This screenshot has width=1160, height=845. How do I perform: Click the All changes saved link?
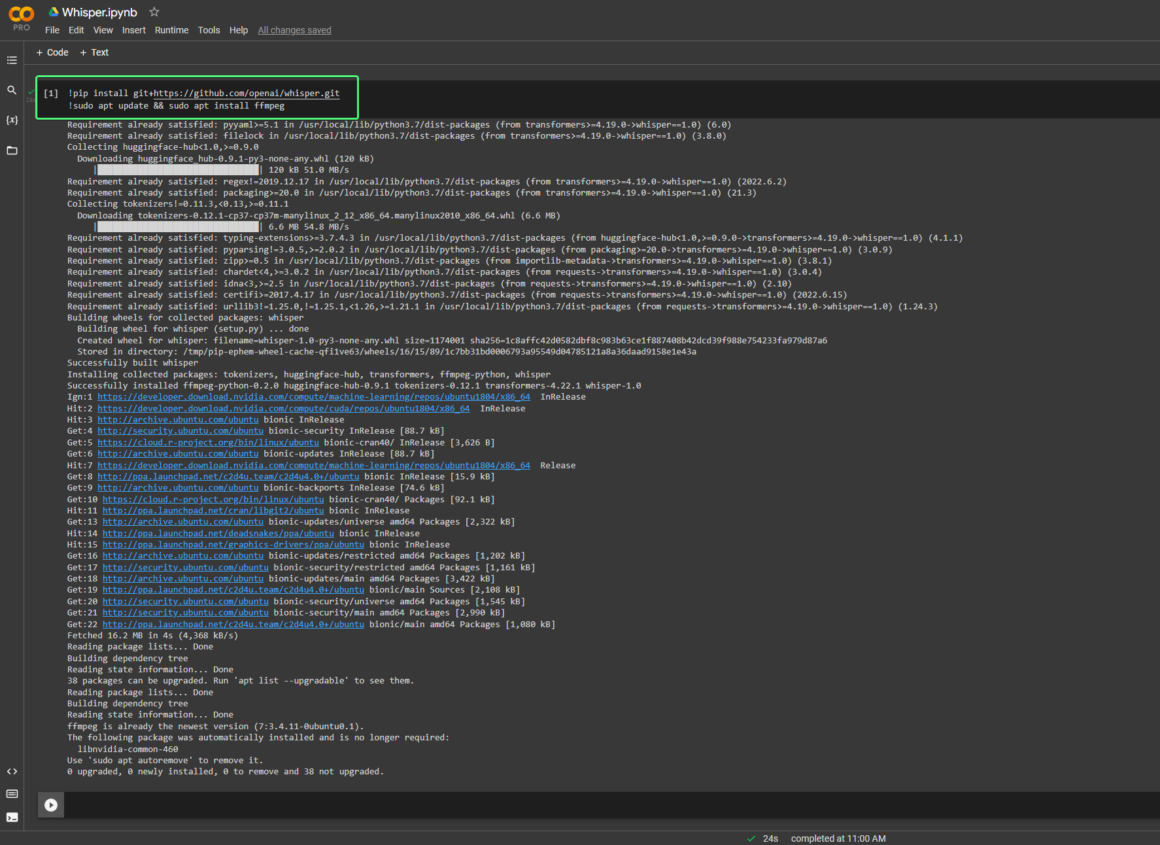[x=294, y=30]
